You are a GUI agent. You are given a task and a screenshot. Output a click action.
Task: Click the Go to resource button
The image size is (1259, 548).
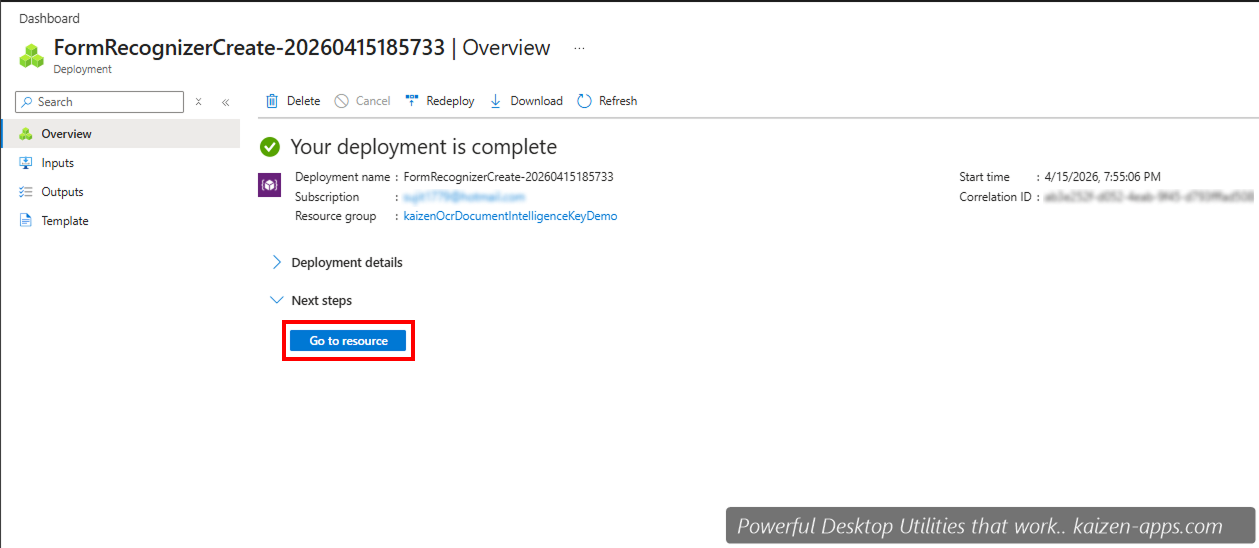pos(348,341)
